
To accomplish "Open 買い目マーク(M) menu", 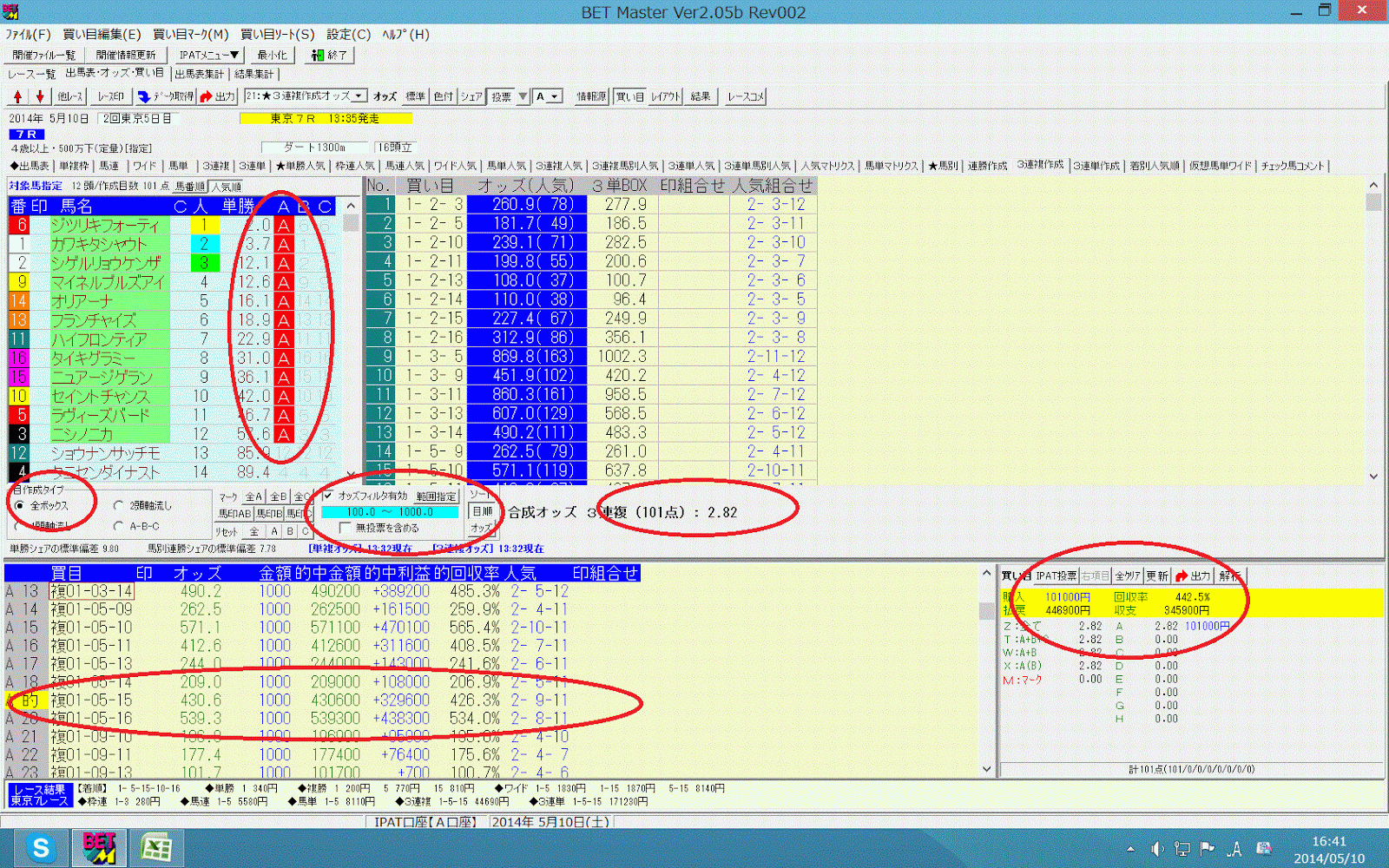I will click(191, 34).
